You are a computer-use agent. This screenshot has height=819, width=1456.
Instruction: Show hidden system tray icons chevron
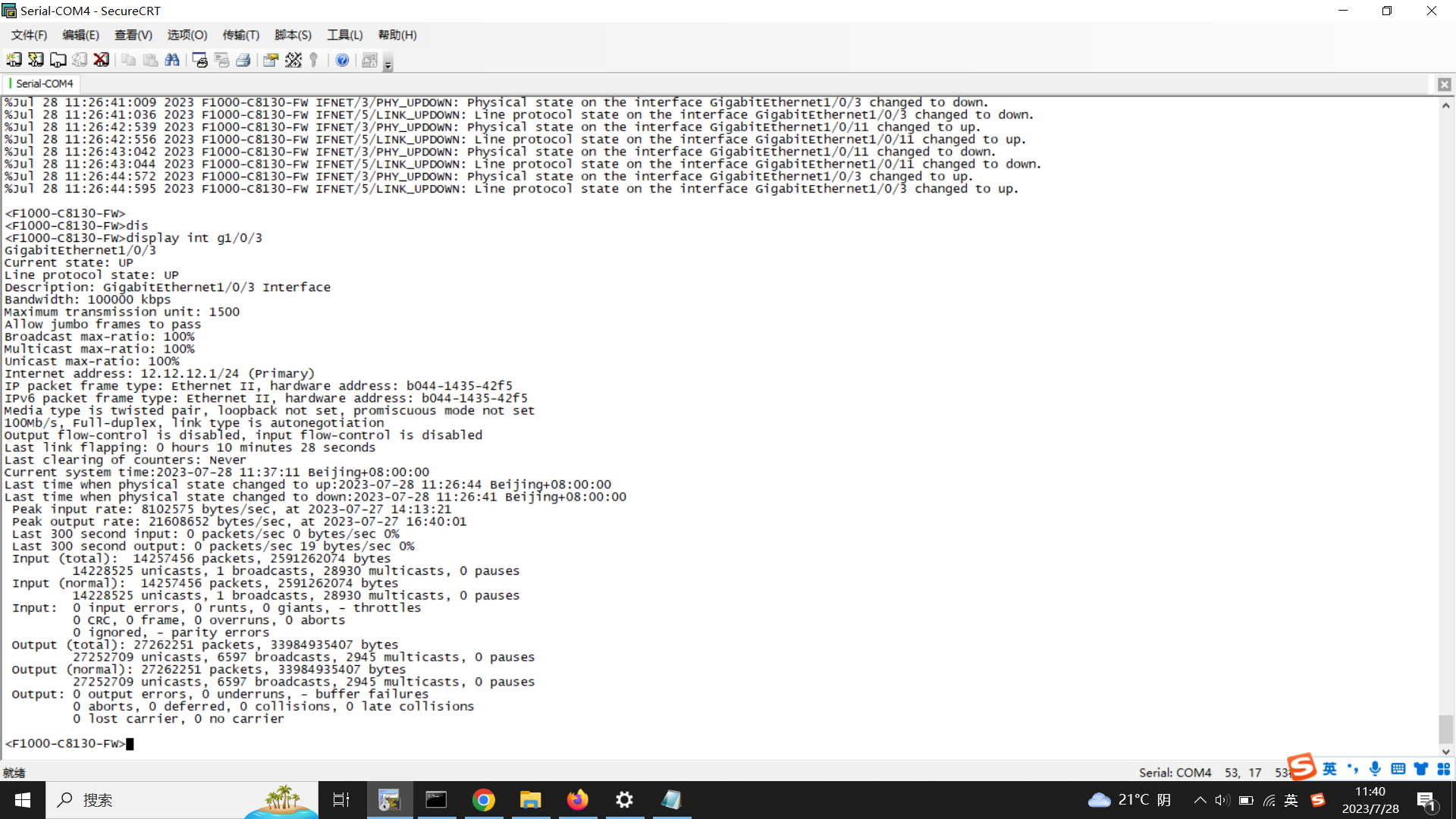[x=1200, y=800]
